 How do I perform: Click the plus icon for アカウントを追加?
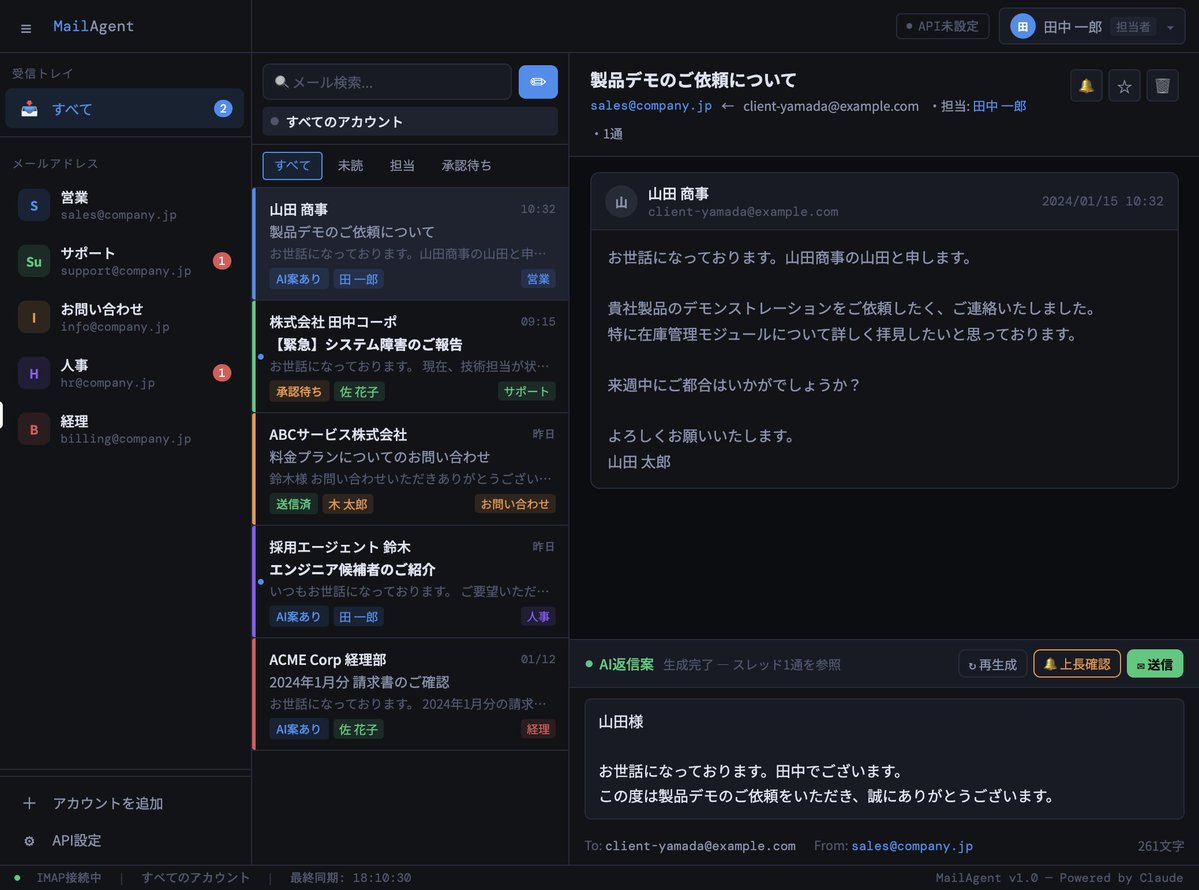29,803
